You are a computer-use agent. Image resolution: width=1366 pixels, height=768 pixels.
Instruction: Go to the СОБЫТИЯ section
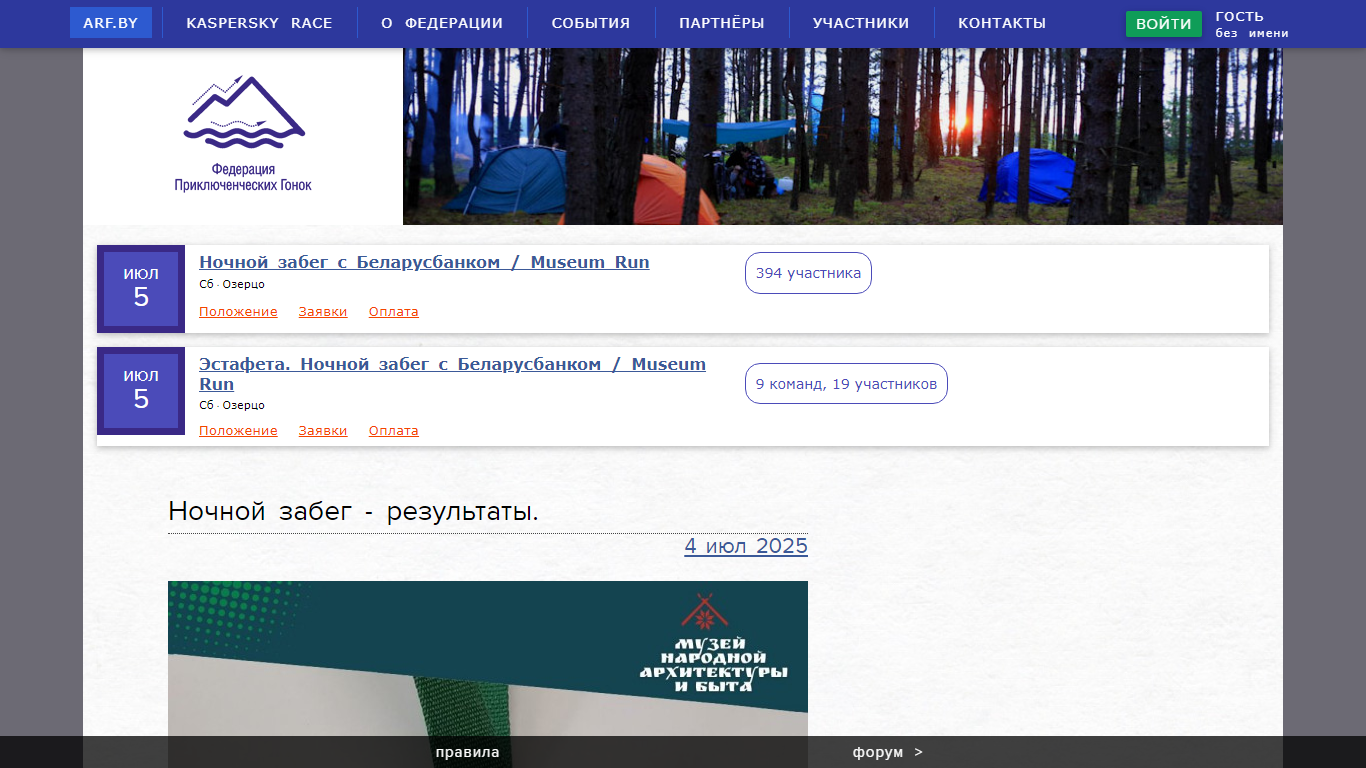[x=591, y=23]
